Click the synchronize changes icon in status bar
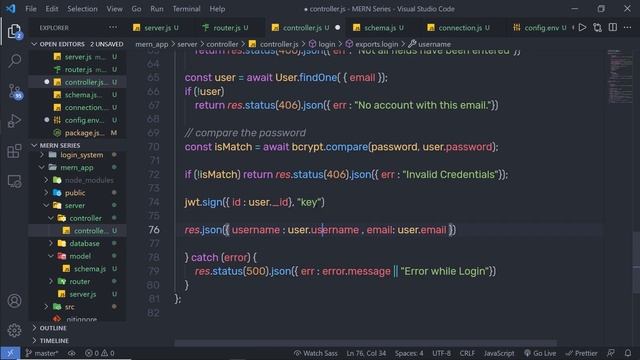 point(72,353)
